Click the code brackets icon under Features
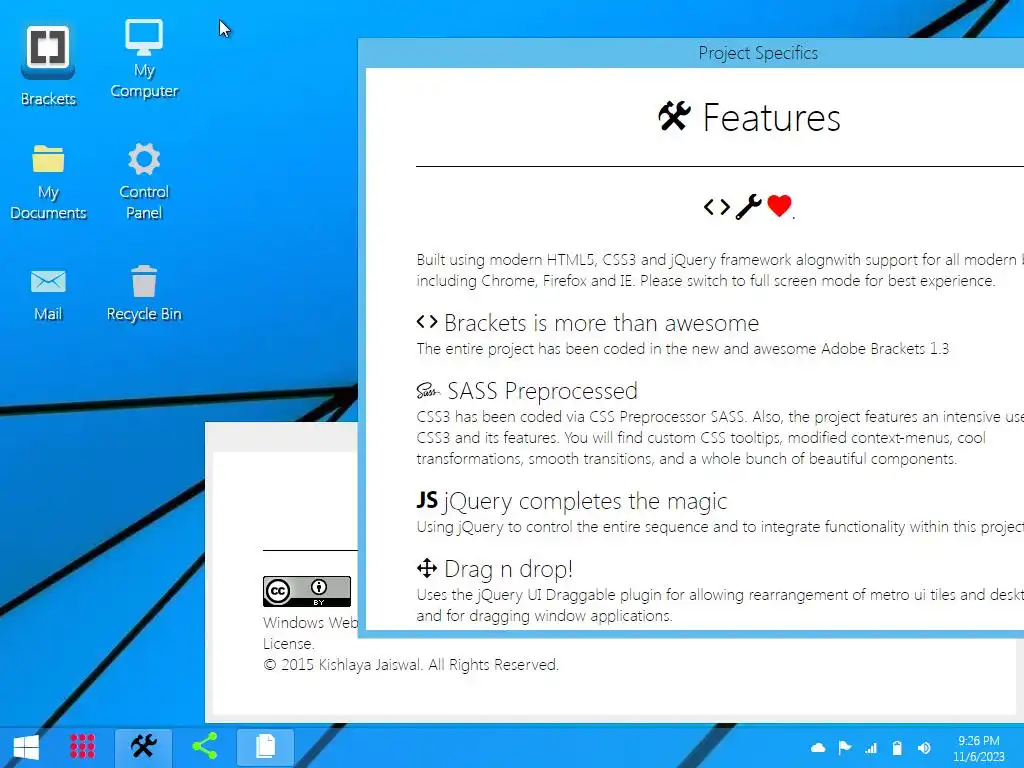 click(x=716, y=207)
